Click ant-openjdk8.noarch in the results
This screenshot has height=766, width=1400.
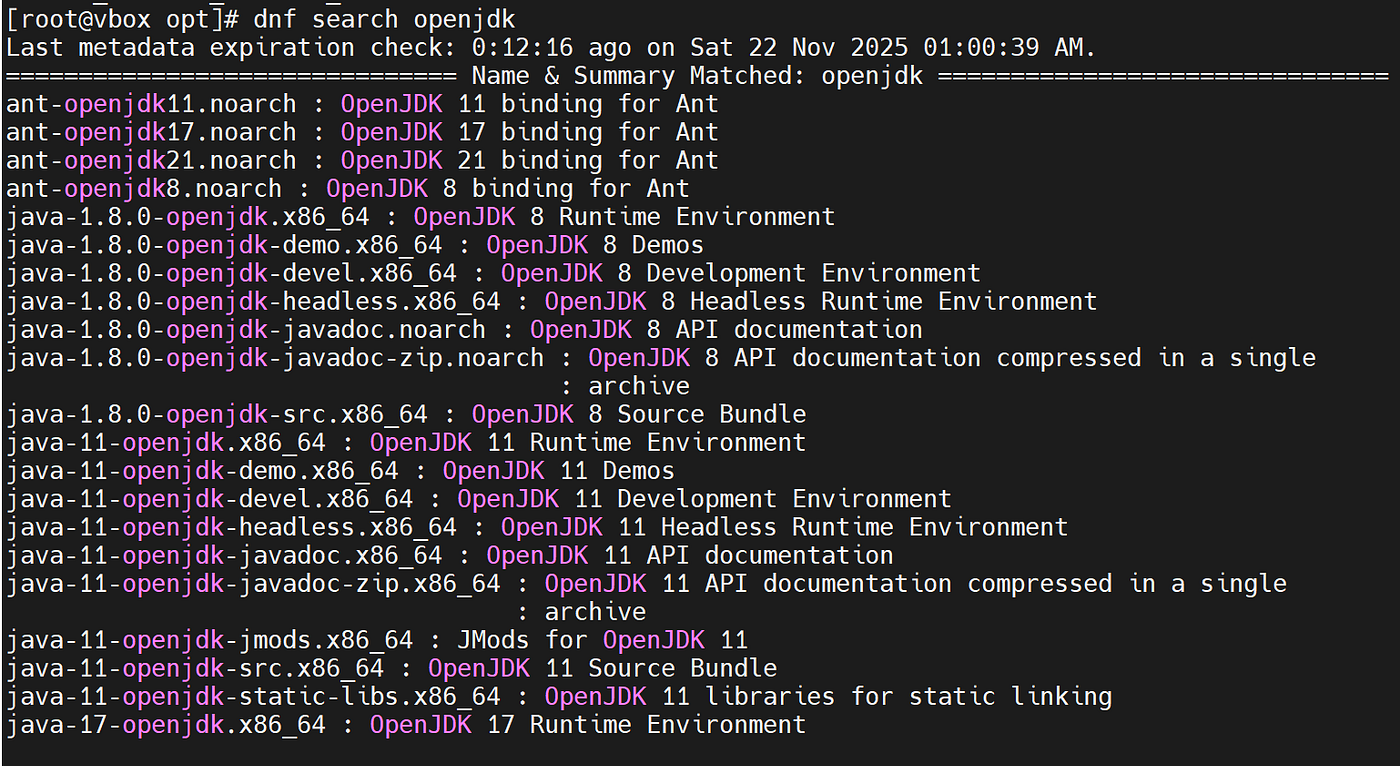(x=144, y=188)
